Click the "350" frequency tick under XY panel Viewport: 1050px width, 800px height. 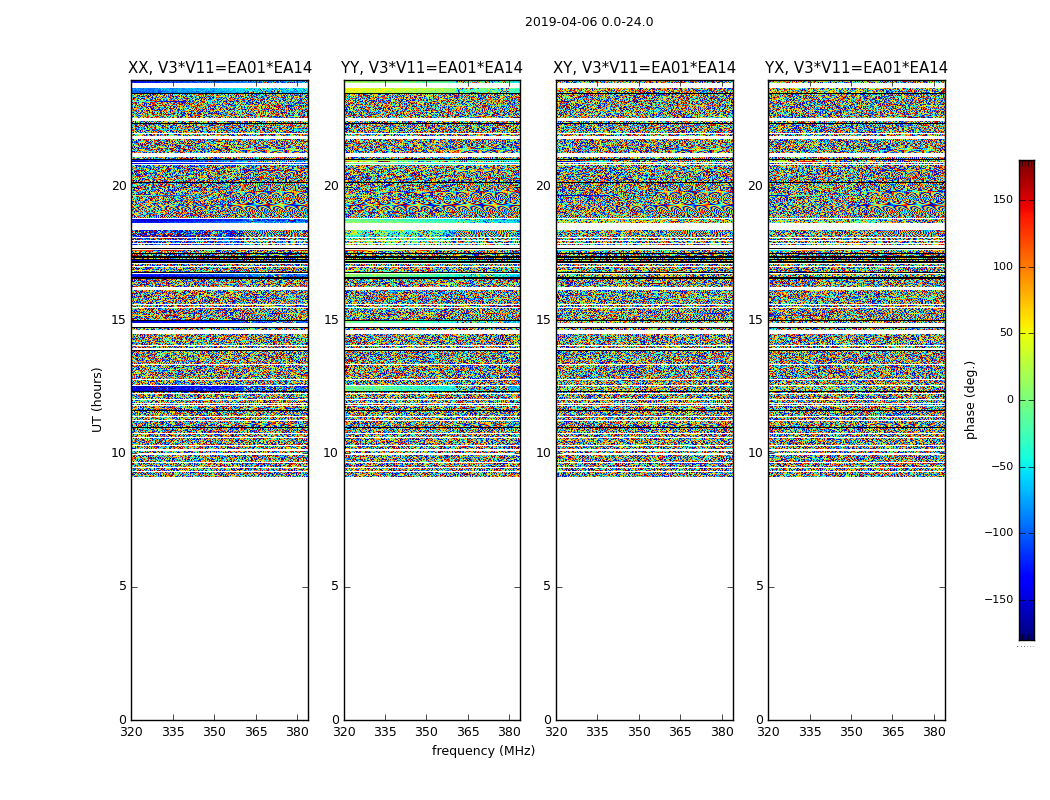click(639, 732)
